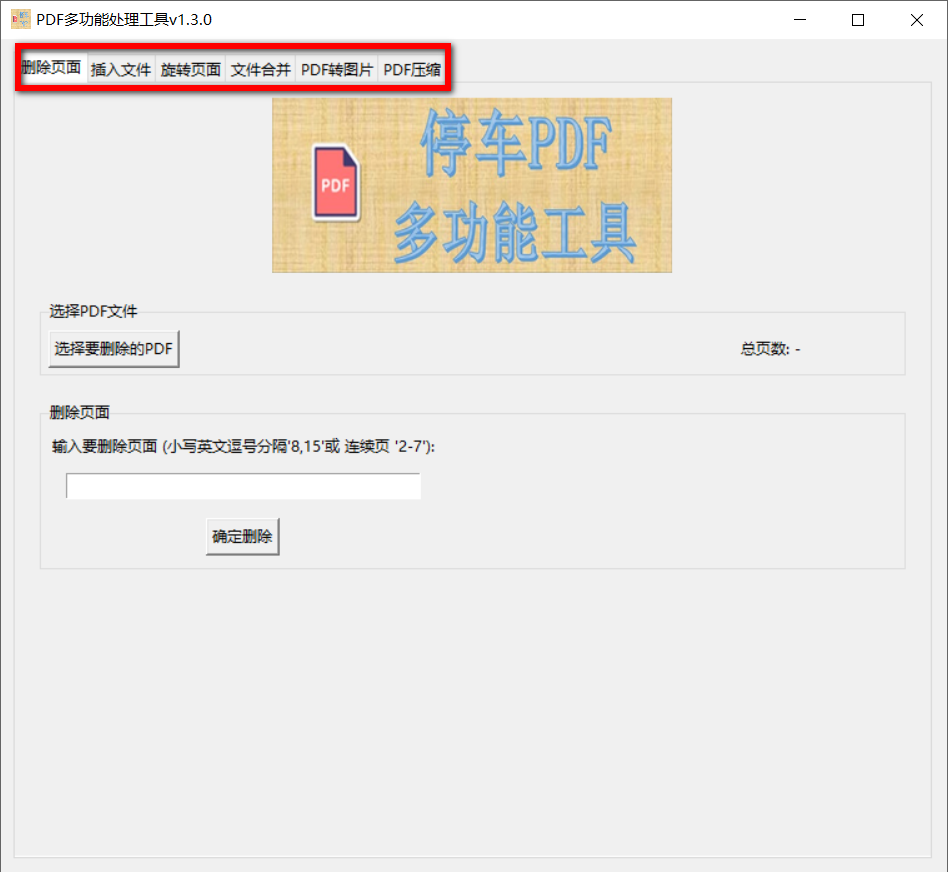Click the application icon in the title bar
The image size is (948, 872).
point(20,19)
